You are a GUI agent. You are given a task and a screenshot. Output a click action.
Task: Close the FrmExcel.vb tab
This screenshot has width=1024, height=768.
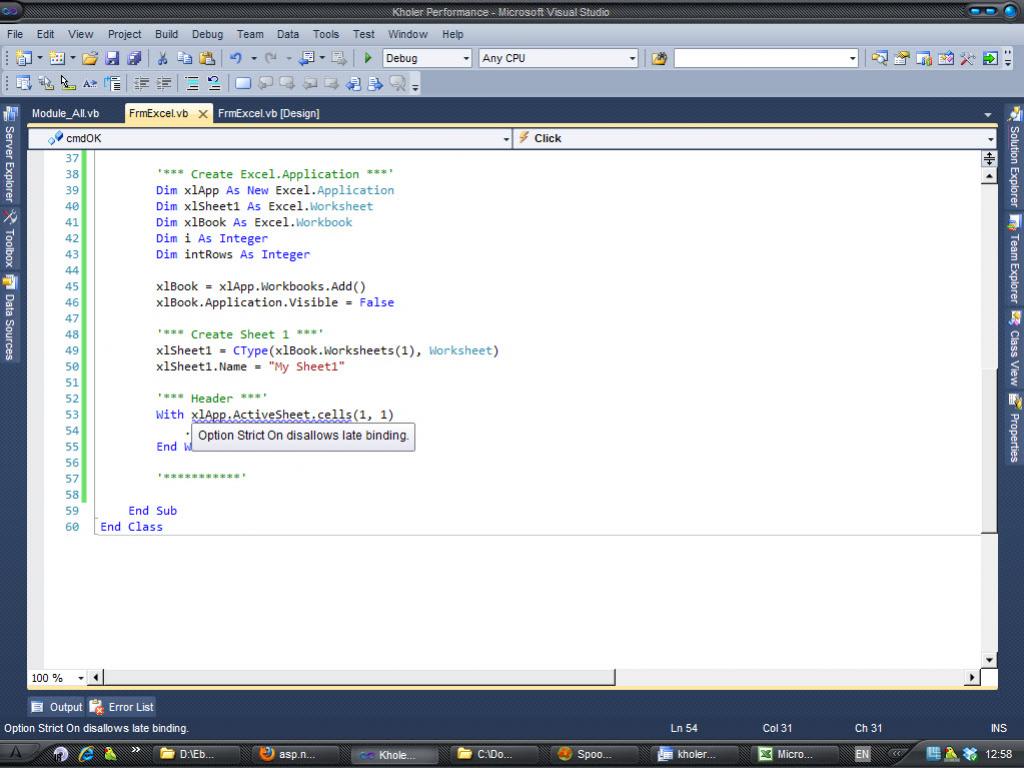pos(203,114)
